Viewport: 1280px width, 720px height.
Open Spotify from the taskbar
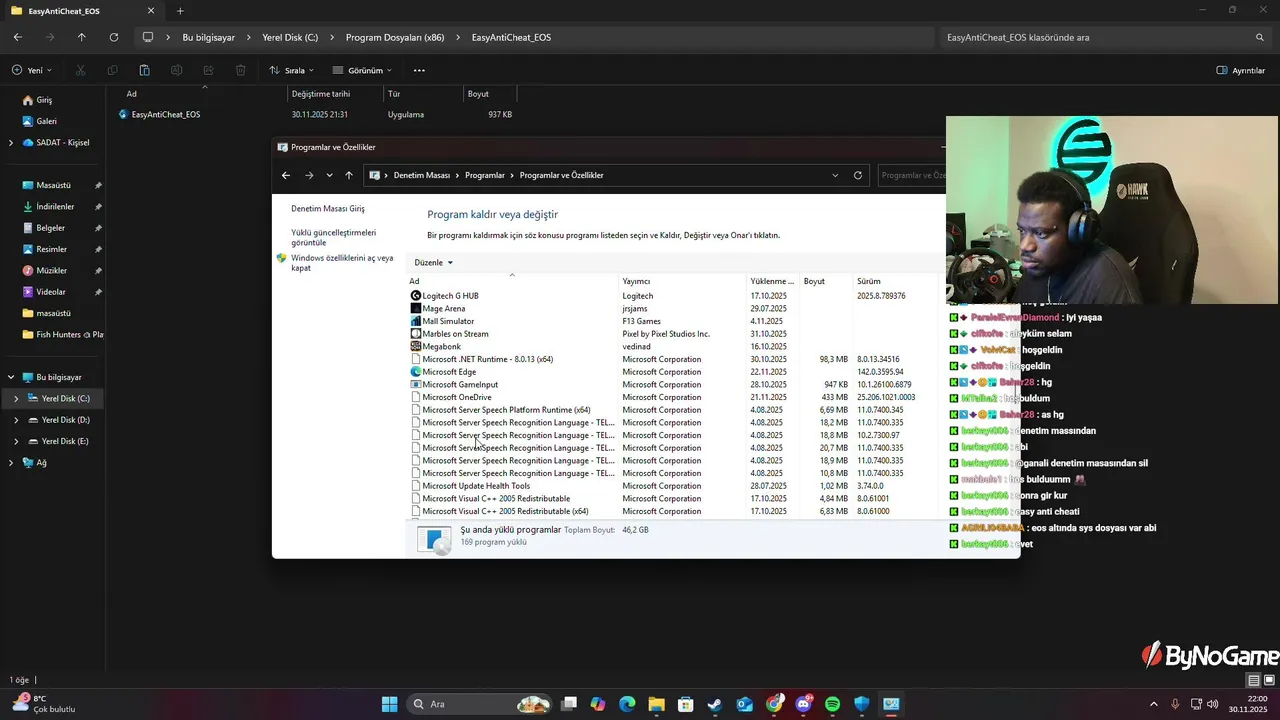coord(833,704)
